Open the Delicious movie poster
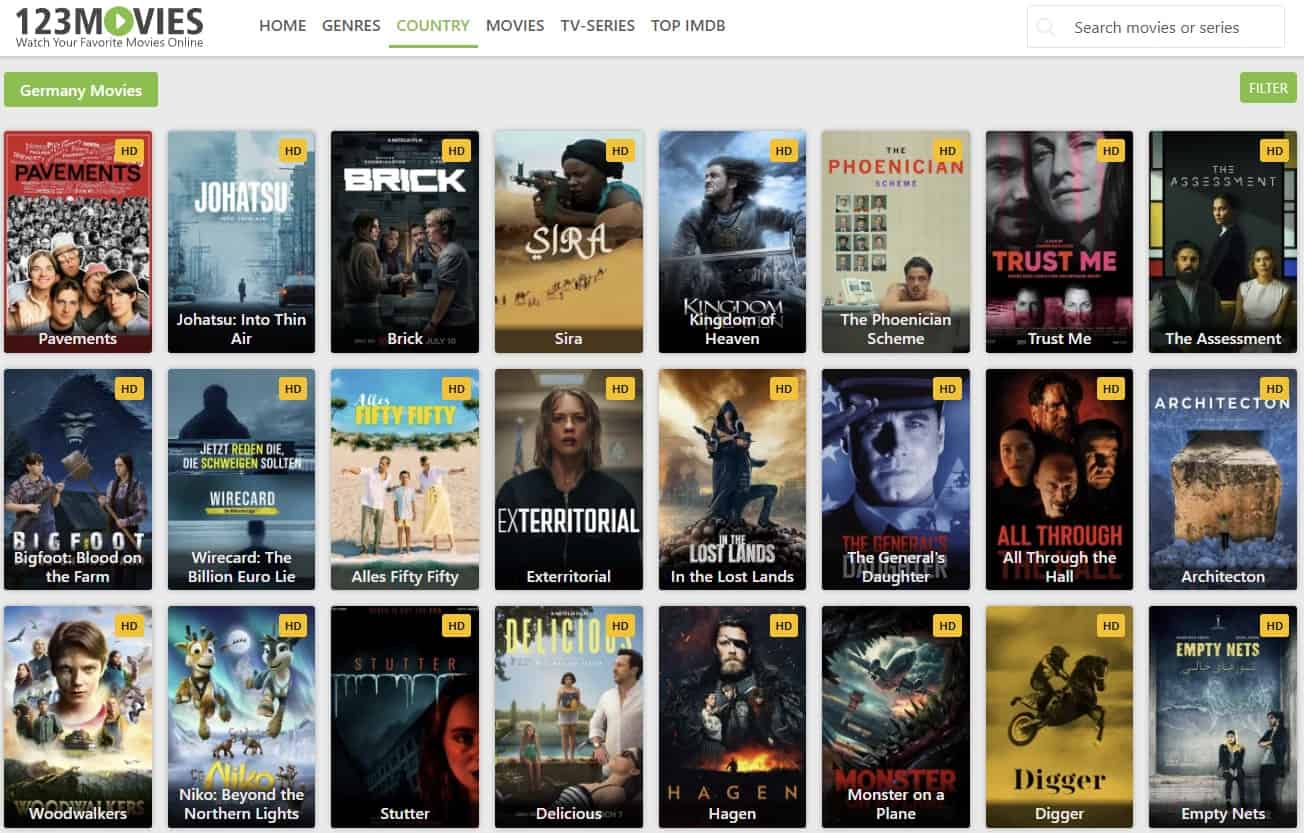The image size is (1304, 833). point(568,716)
